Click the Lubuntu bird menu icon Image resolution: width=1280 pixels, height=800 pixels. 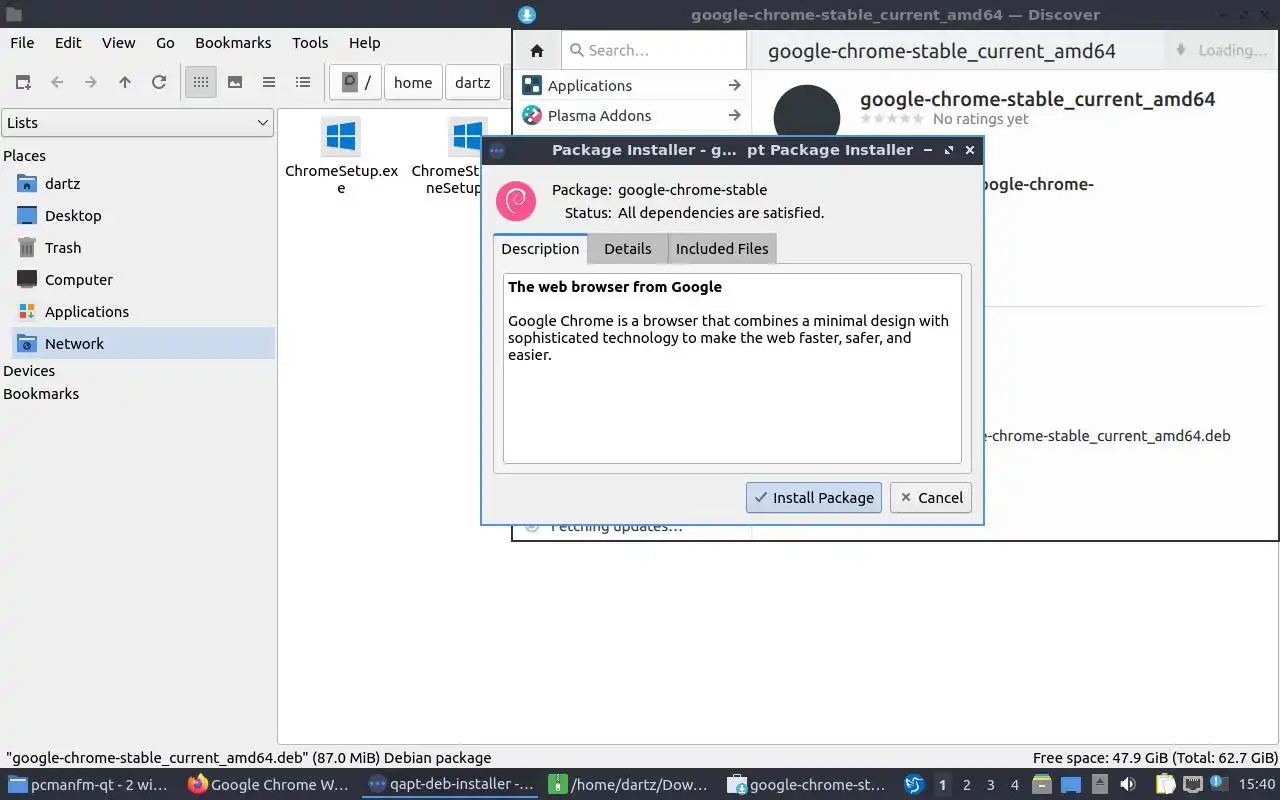[914, 784]
